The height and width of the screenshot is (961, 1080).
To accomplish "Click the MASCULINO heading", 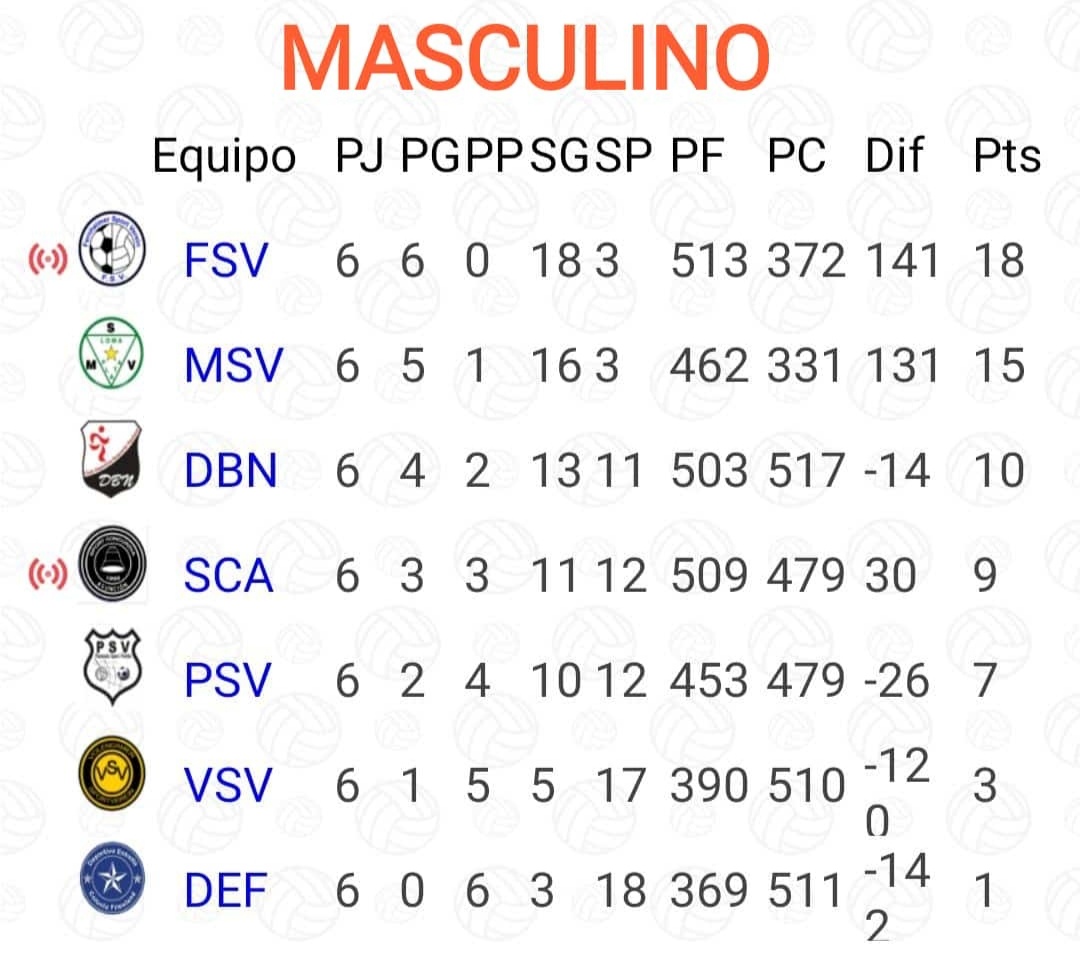I will pos(525,57).
